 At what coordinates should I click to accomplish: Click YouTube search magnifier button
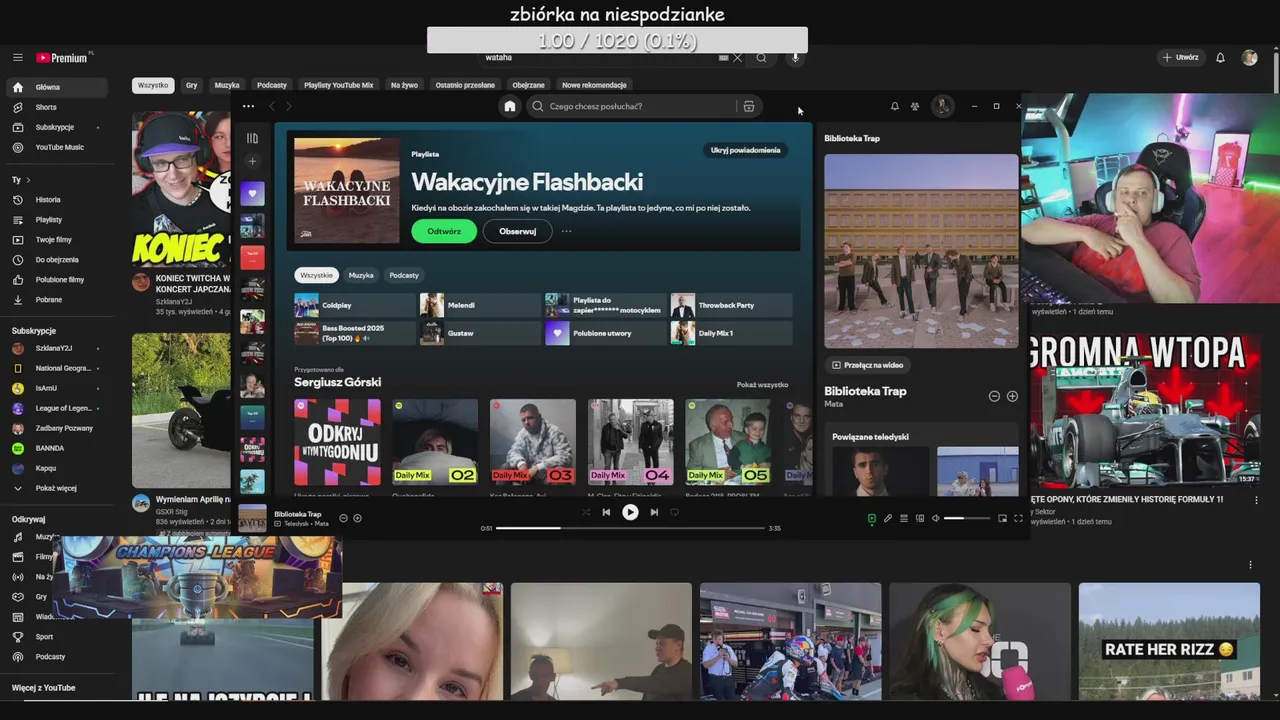[x=761, y=58]
